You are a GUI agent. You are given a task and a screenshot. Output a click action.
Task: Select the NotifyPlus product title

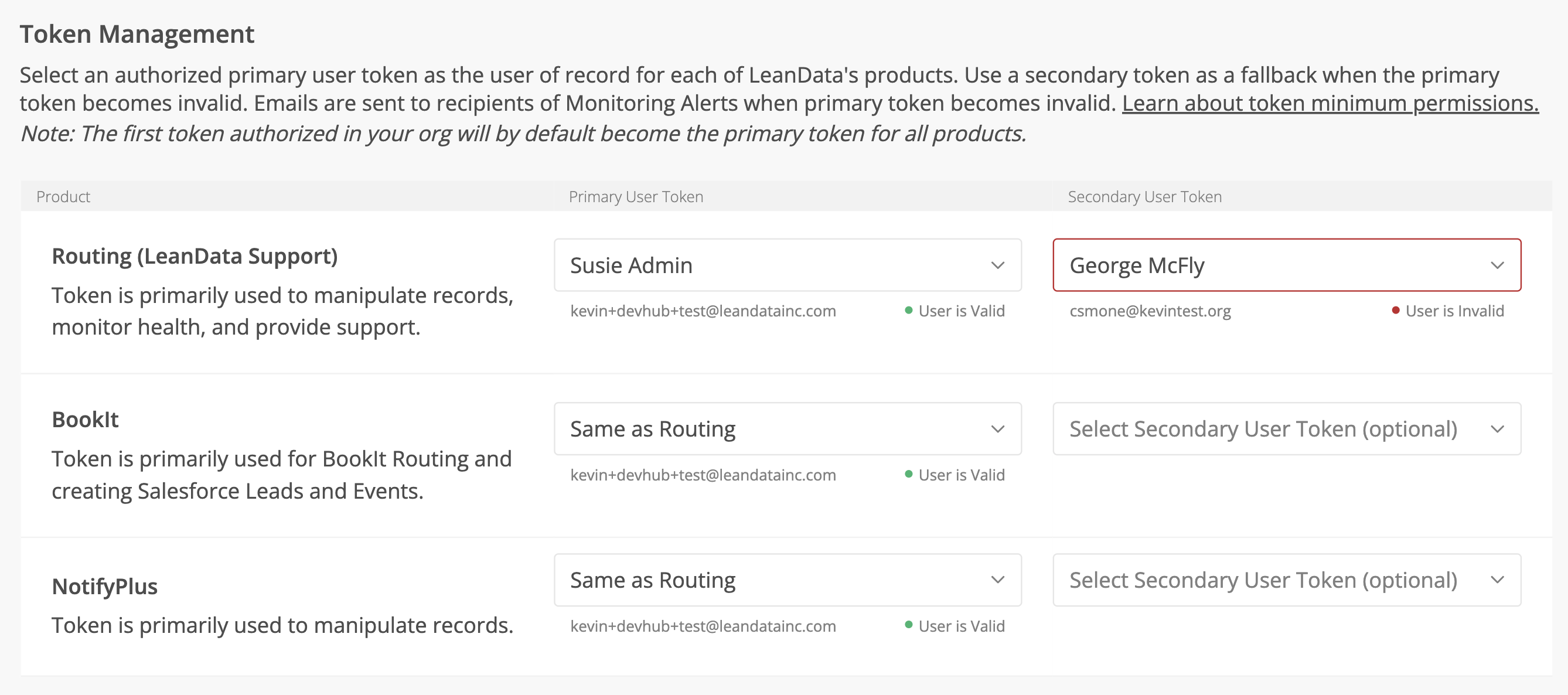(105, 586)
